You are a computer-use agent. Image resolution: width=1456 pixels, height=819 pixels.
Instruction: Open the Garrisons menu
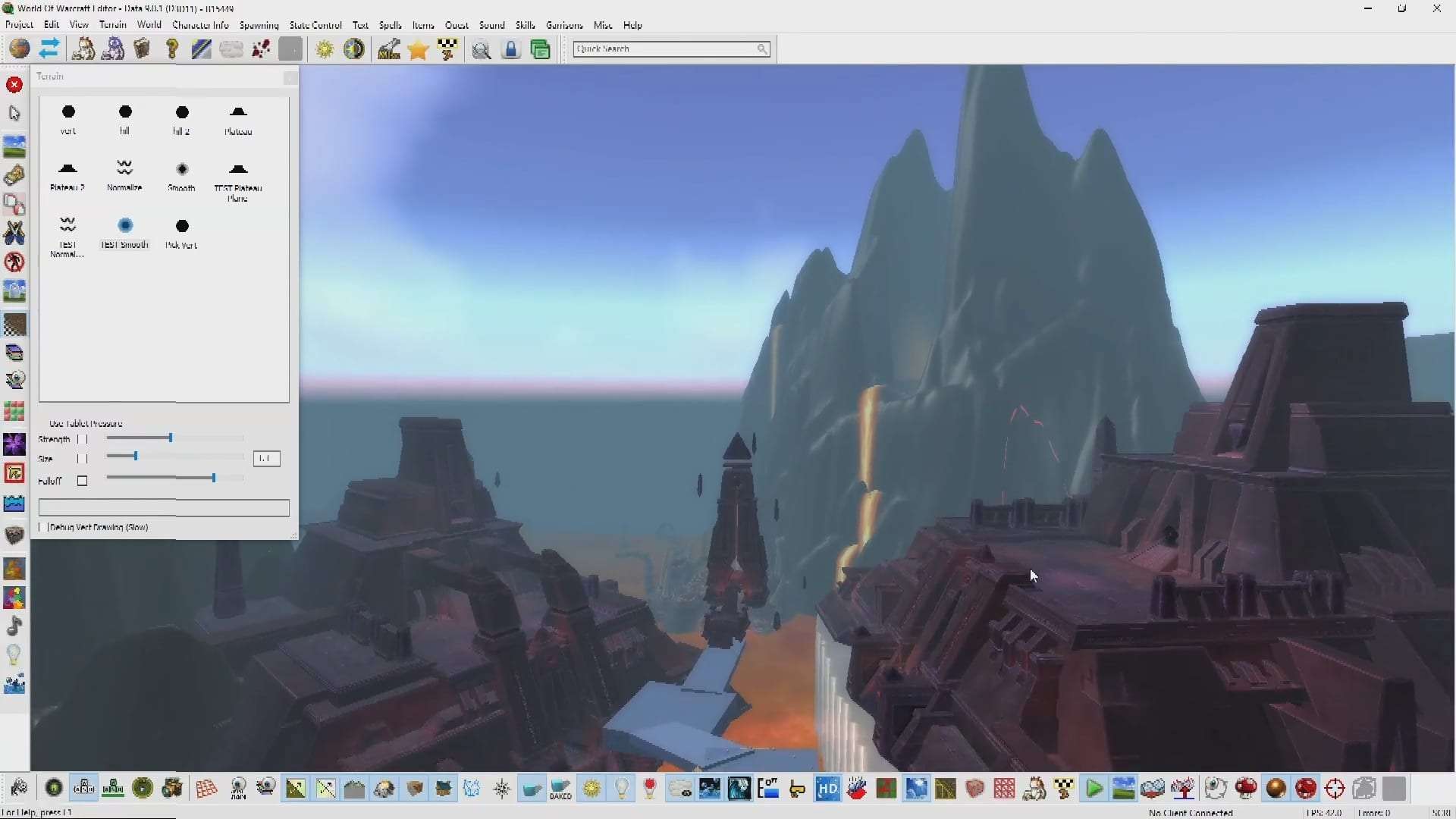564,25
